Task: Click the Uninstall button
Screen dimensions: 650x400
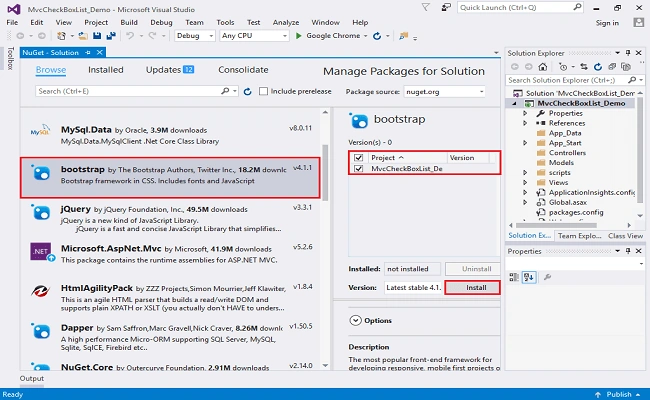Action: click(x=473, y=269)
